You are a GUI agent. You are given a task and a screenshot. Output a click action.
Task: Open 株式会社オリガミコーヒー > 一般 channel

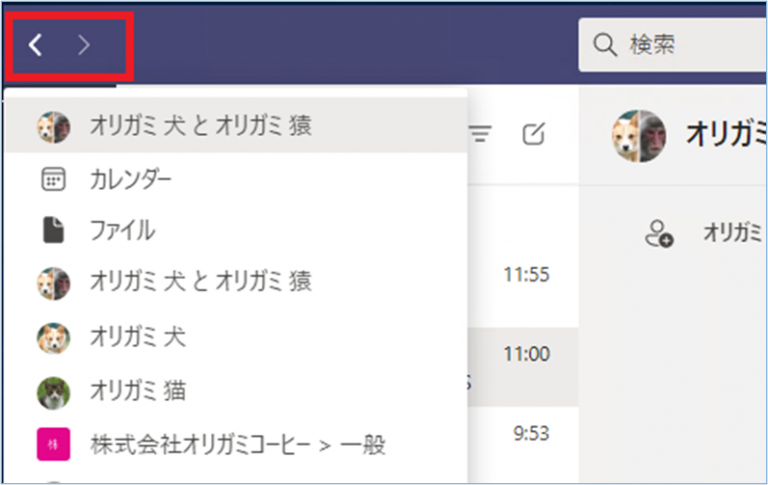(x=237, y=443)
